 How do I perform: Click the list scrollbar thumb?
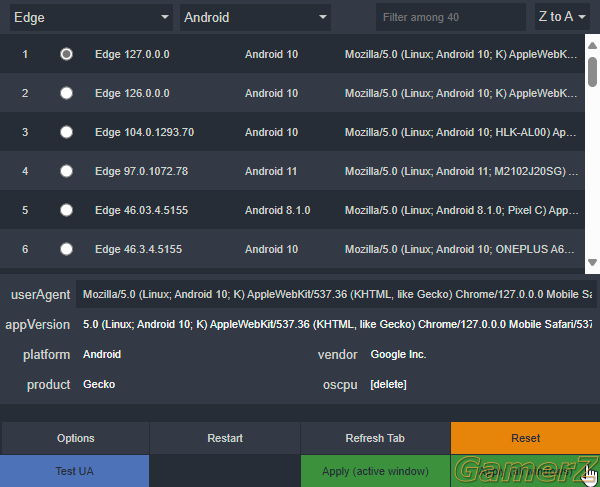click(592, 72)
